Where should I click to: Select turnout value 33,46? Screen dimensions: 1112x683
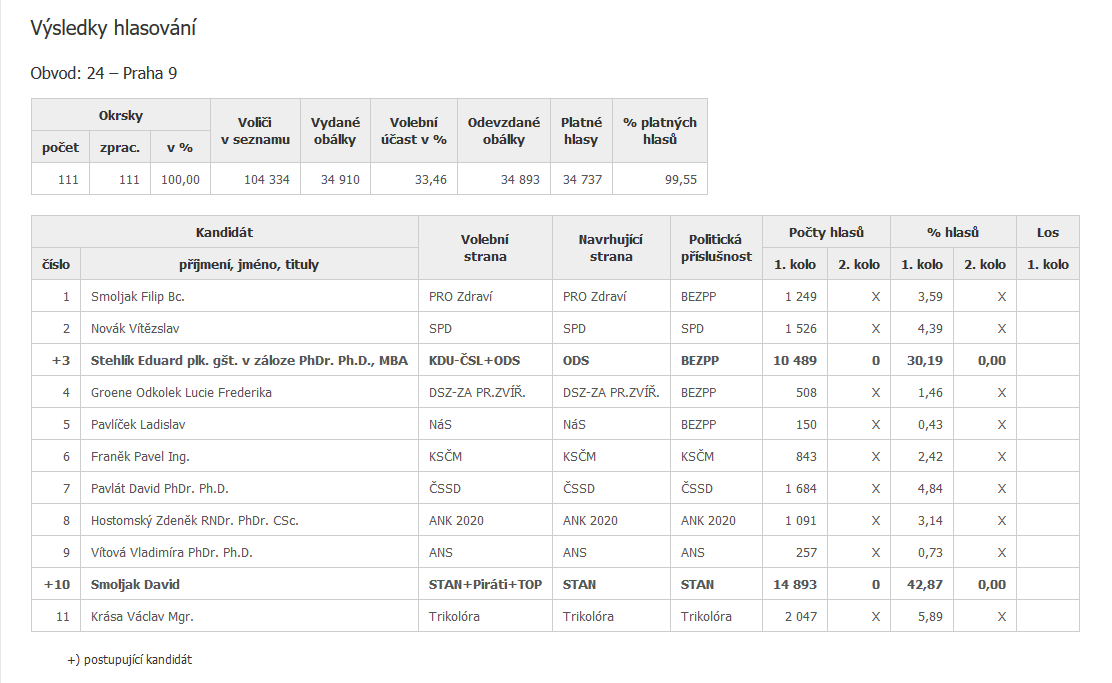pyautogui.click(x=430, y=179)
